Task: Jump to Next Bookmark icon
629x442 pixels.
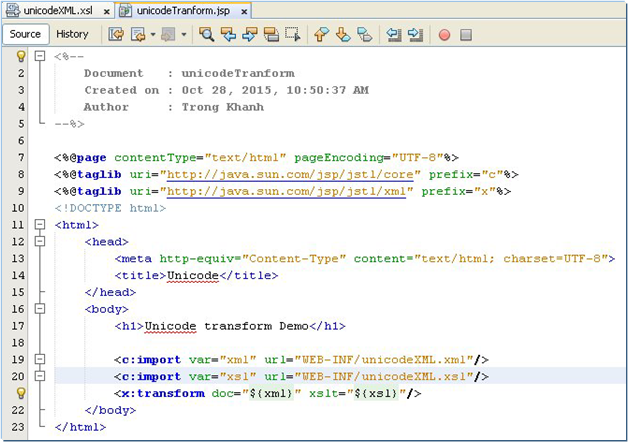Action: point(343,34)
